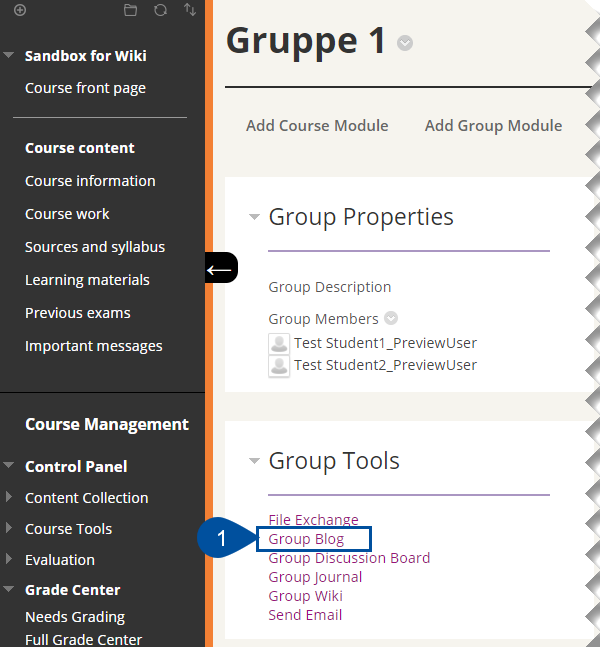Go to Needs Grading
600x647 pixels.
(75, 617)
